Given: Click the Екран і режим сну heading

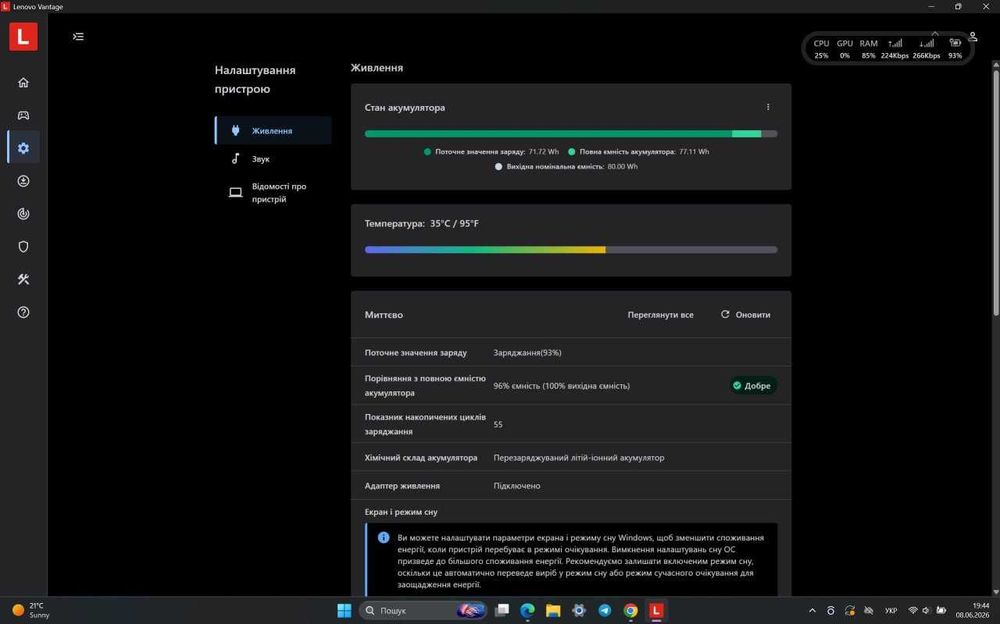Looking at the screenshot, I should coord(401,512).
